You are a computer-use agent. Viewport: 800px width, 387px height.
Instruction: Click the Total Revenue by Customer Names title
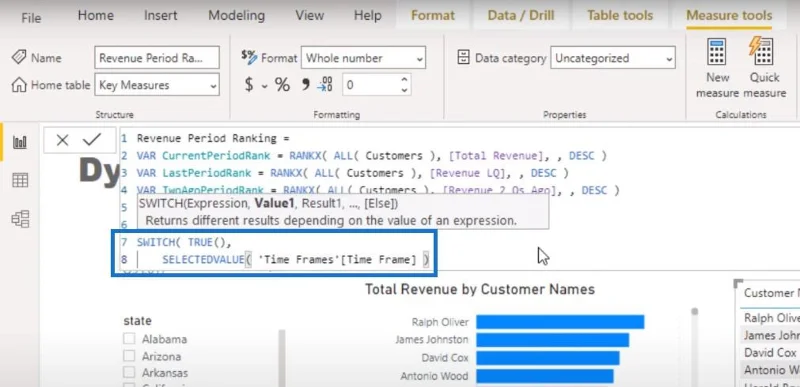pos(480,290)
